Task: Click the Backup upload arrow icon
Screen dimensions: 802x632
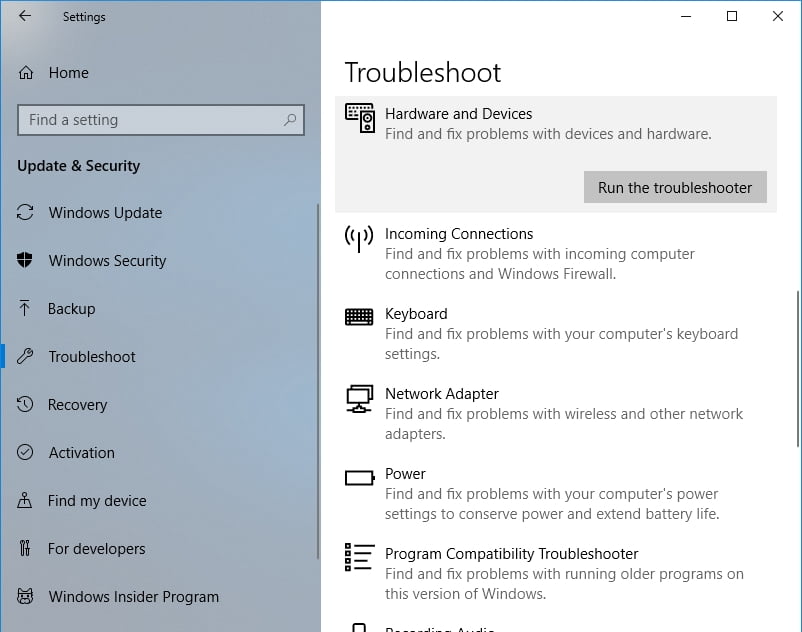Action: click(x=26, y=309)
